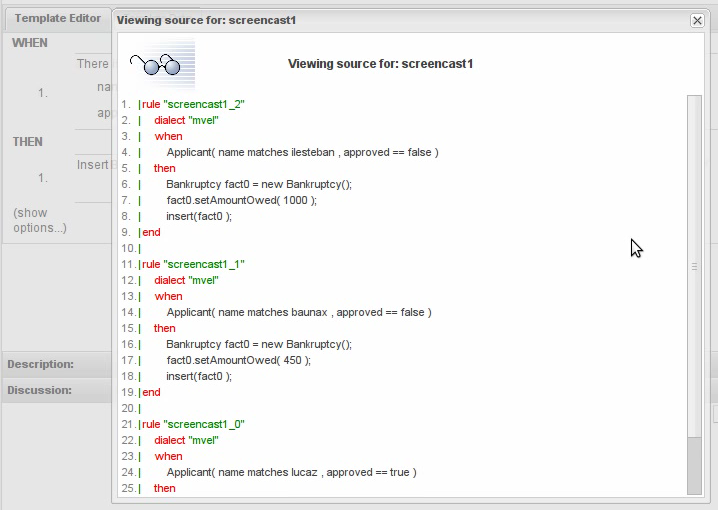Viewport: 718px width, 510px height.
Task: Close the Viewing source dialog
Action: (x=698, y=20)
